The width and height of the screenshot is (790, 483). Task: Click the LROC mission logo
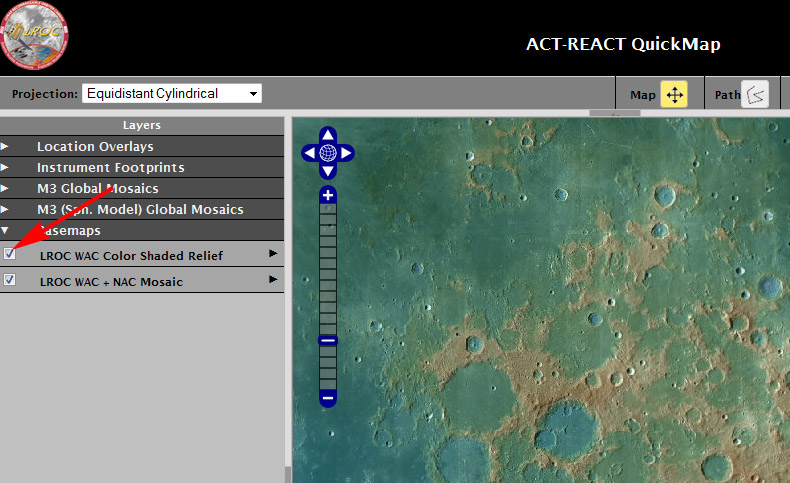tap(34, 35)
